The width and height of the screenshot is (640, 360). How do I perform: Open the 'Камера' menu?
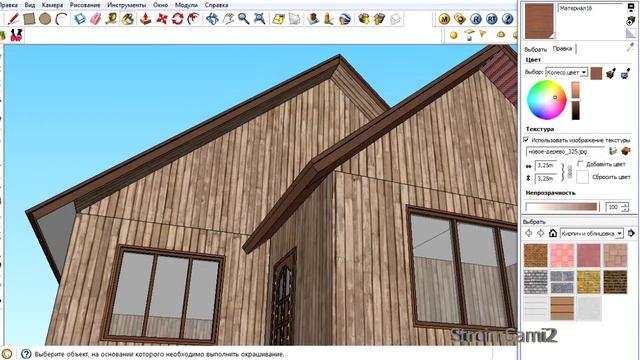pyautogui.click(x=52, y=5)
